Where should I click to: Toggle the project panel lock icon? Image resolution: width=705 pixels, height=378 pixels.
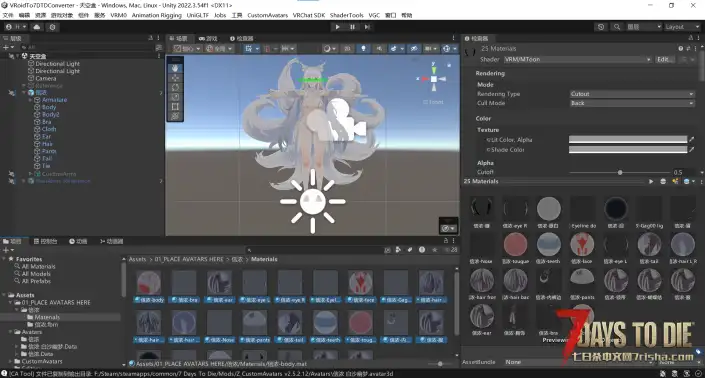pyautogui.click(x=446, y=241)
